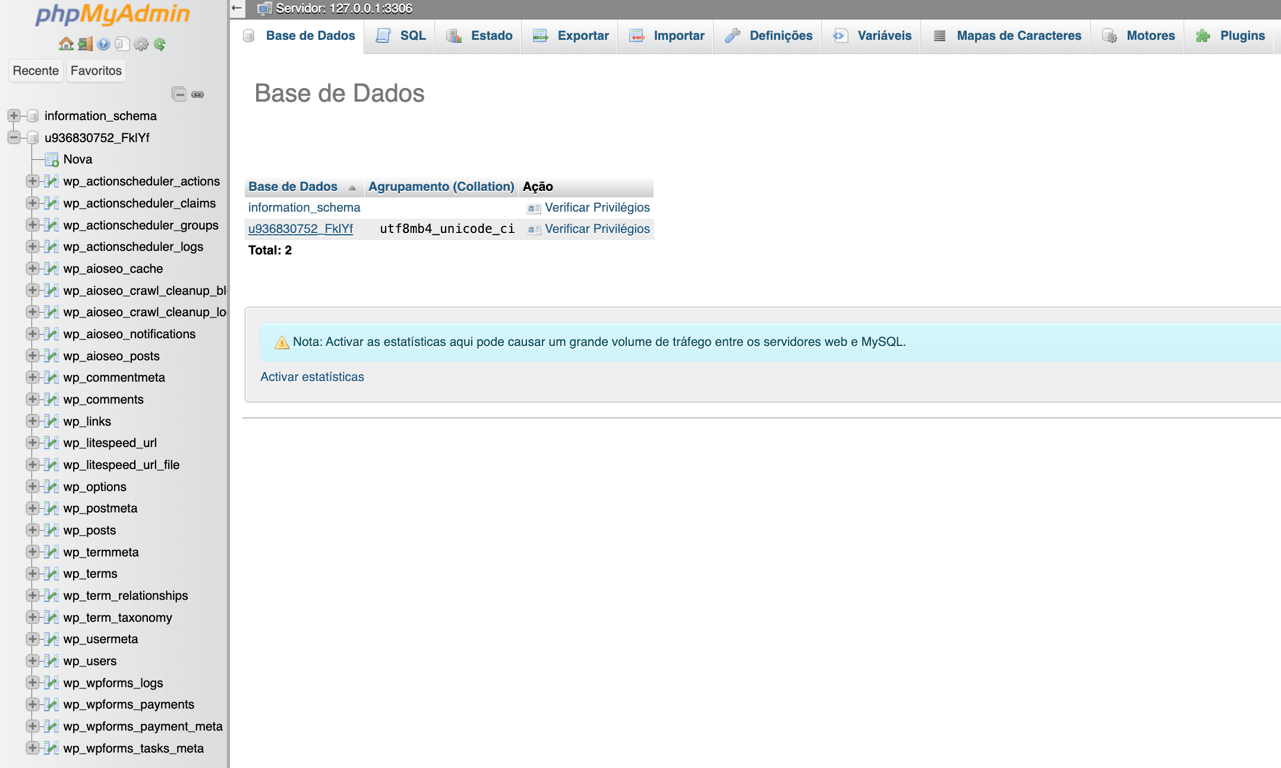Switch to the SQL tab
This screenshot has height=768, width=1281.
(x=401, y=36)
